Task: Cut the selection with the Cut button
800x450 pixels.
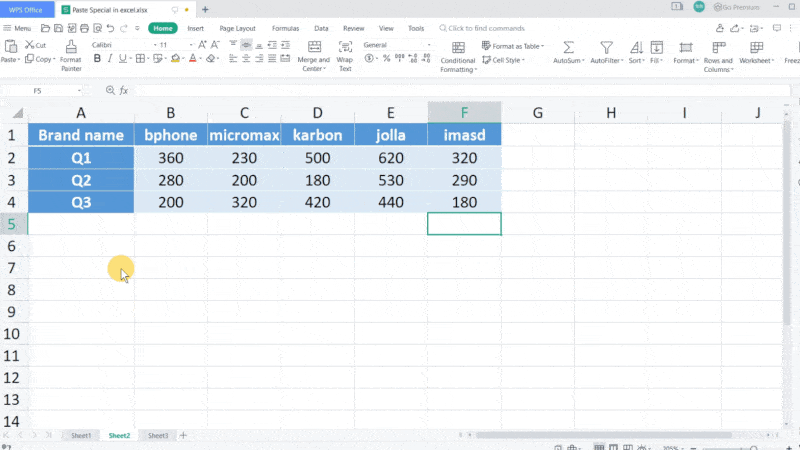Action: [x=36, y=45]
